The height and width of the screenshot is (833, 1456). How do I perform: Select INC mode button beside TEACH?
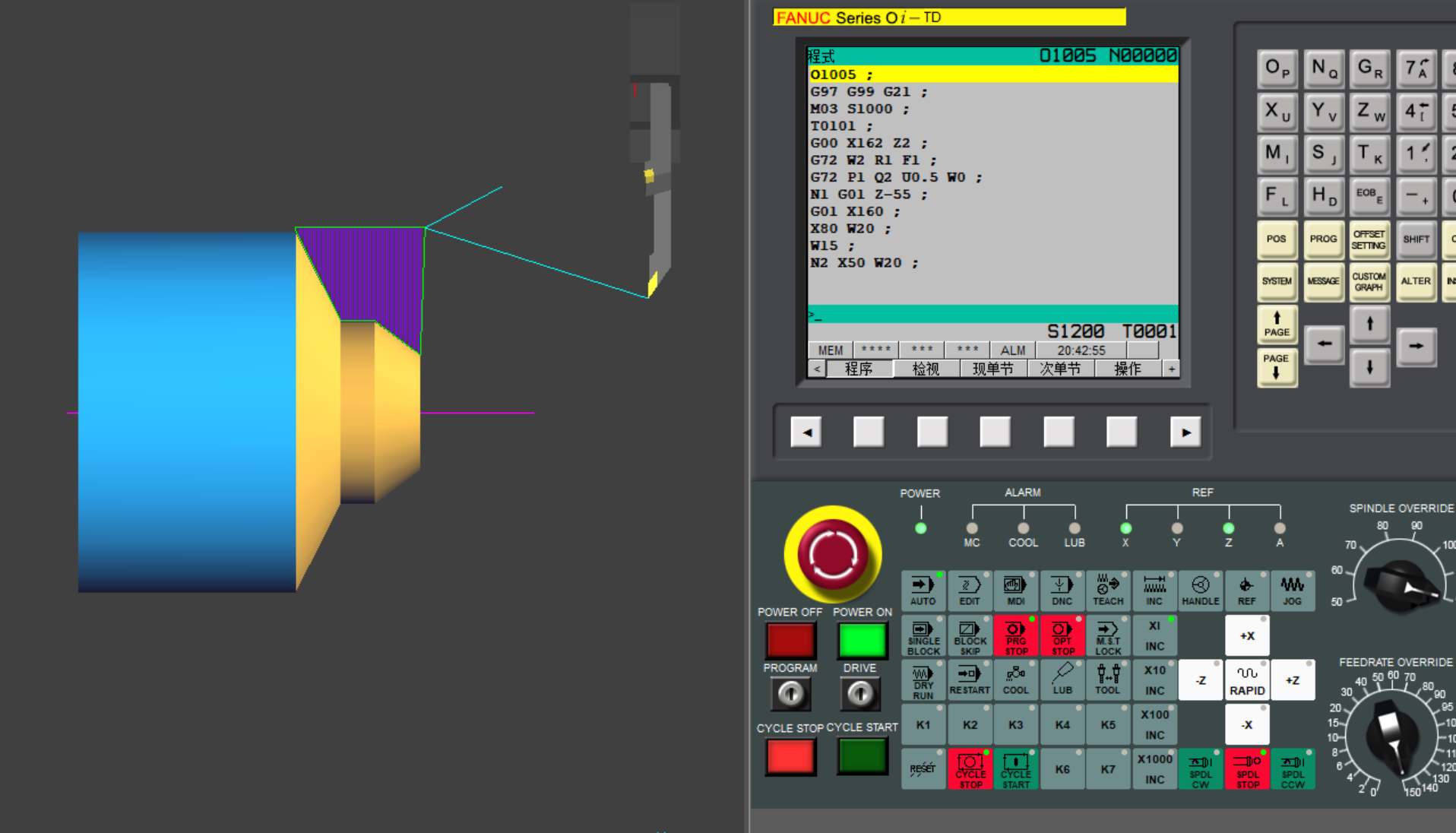click(x=1154, y=591)
